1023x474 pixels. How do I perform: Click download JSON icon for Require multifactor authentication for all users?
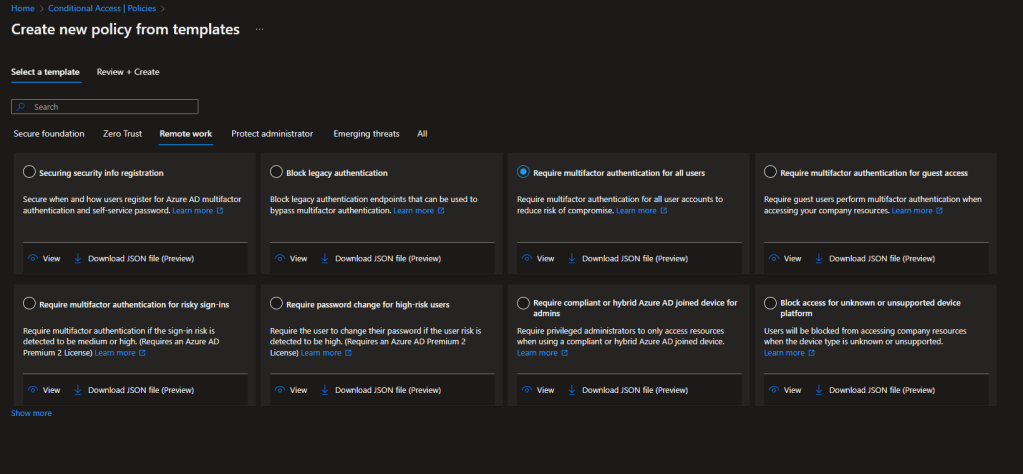[x=572, y=258]
